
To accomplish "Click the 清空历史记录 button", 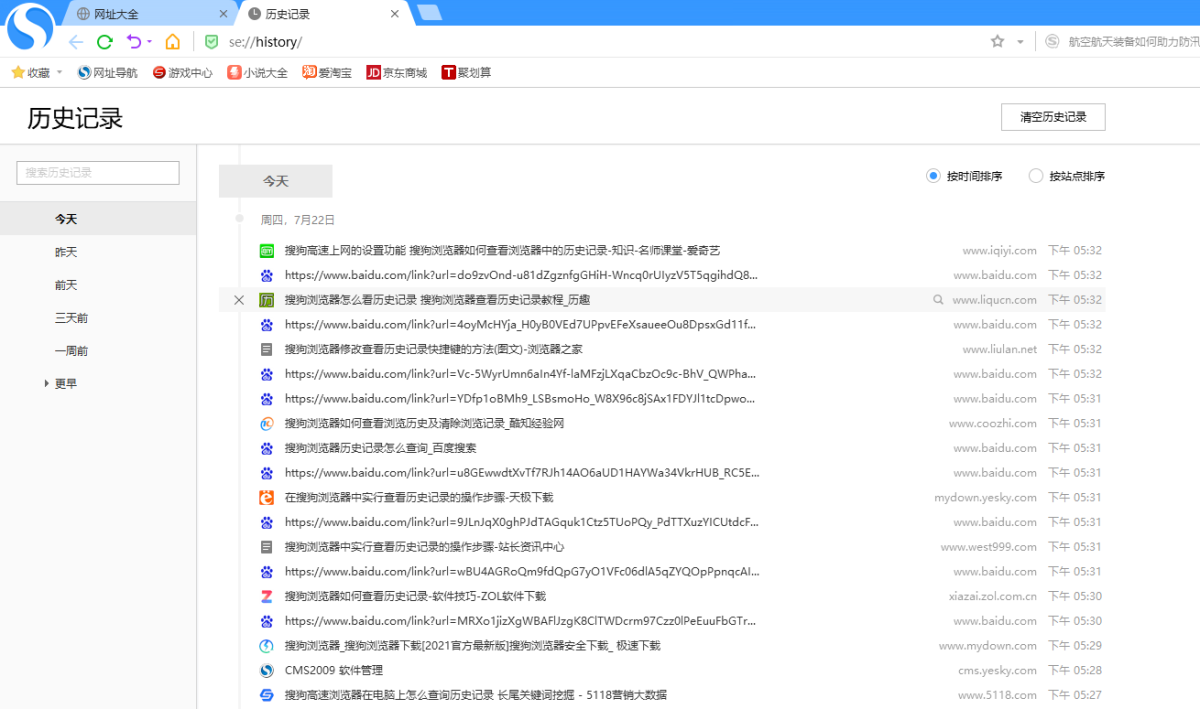I will 1052,117.
